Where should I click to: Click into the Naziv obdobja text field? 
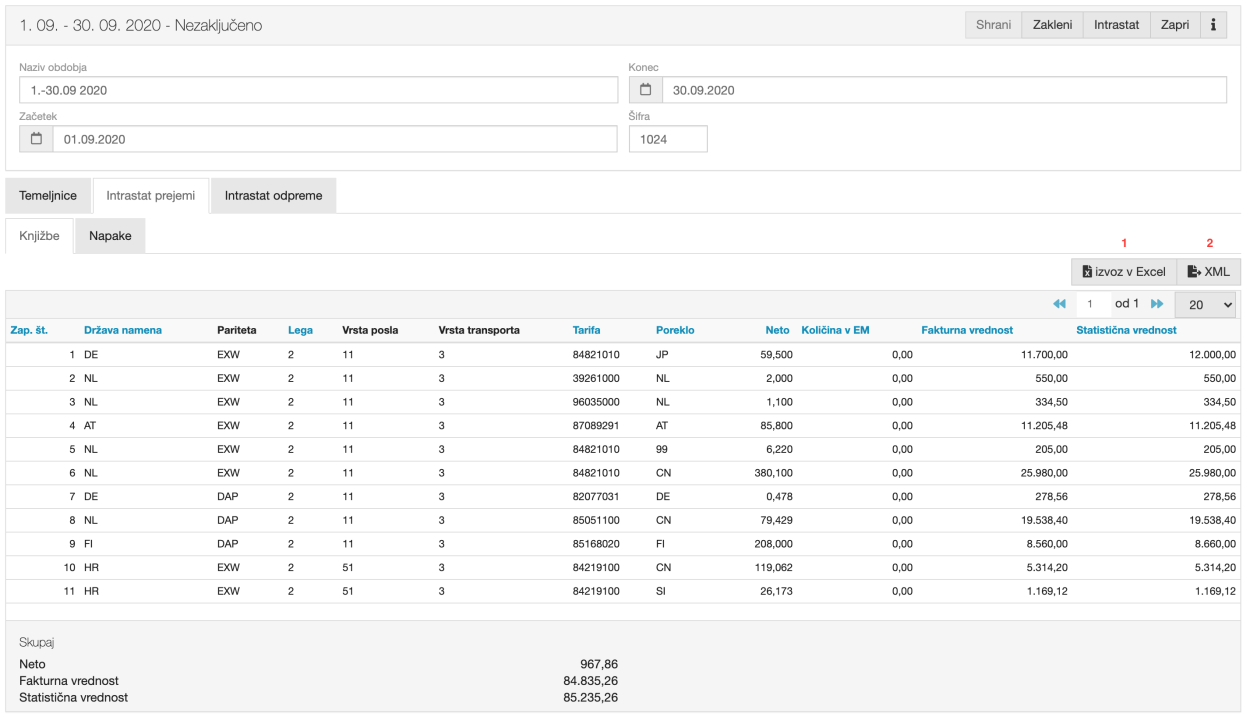[x=318, y=90]
